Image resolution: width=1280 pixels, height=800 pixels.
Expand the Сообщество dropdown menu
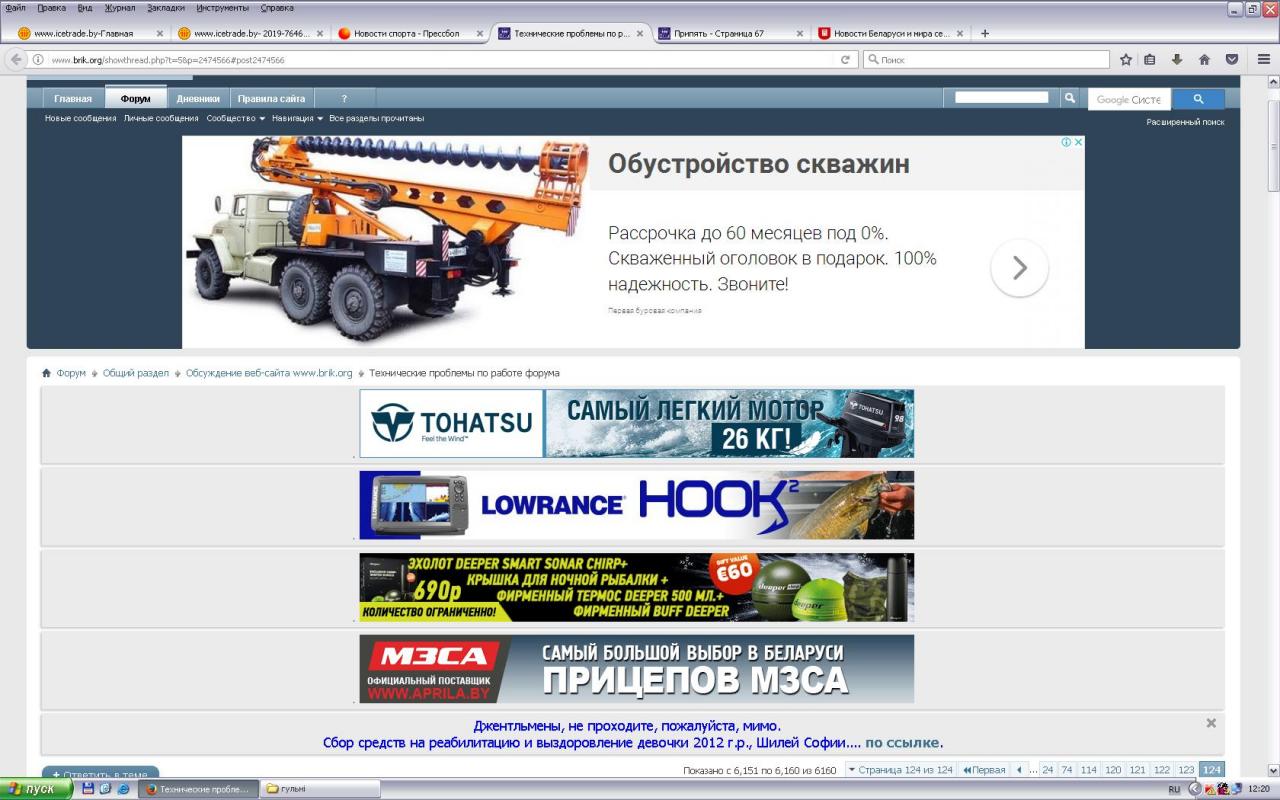point(236,118)
